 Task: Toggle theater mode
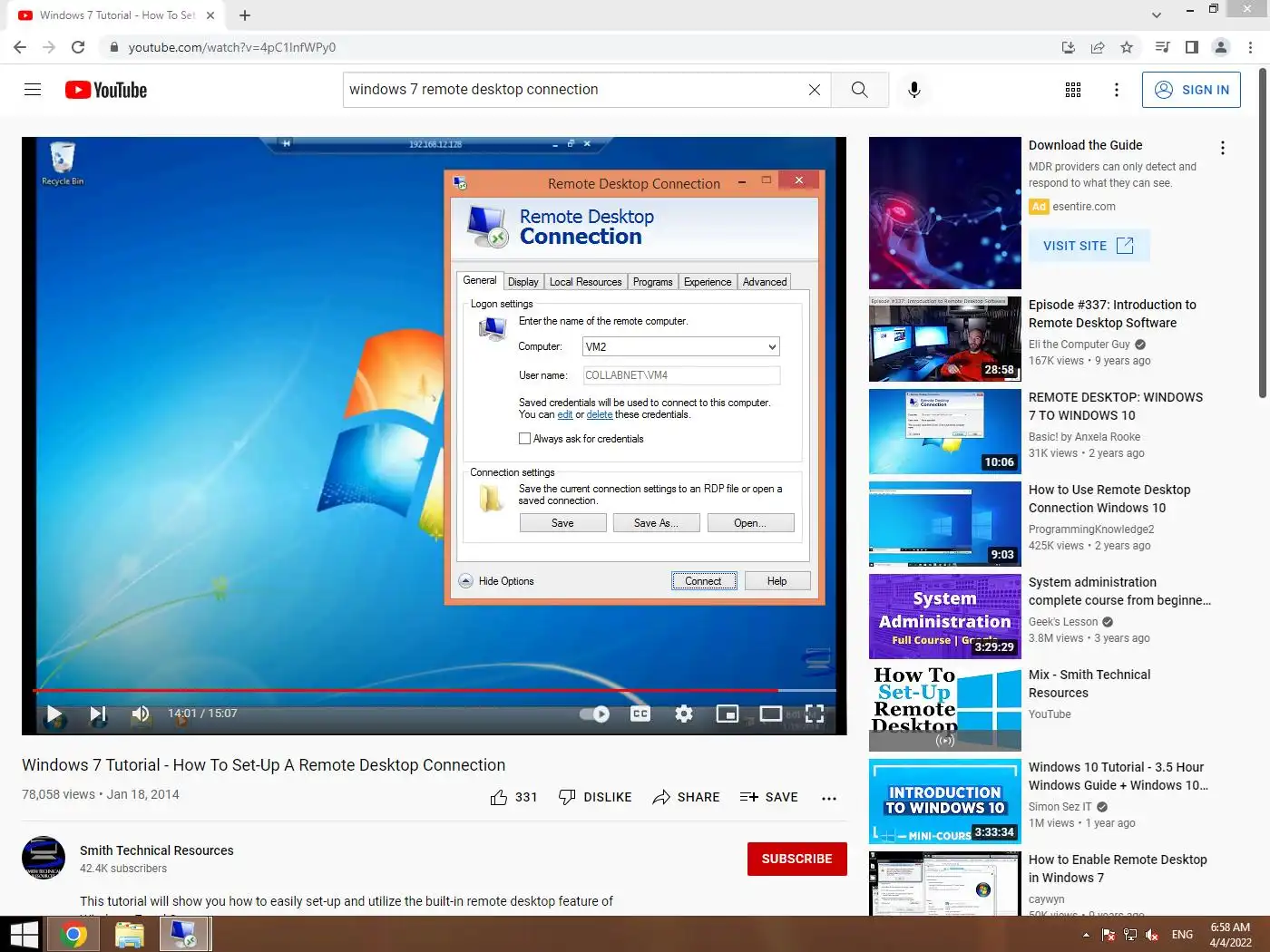click(771, 714)
